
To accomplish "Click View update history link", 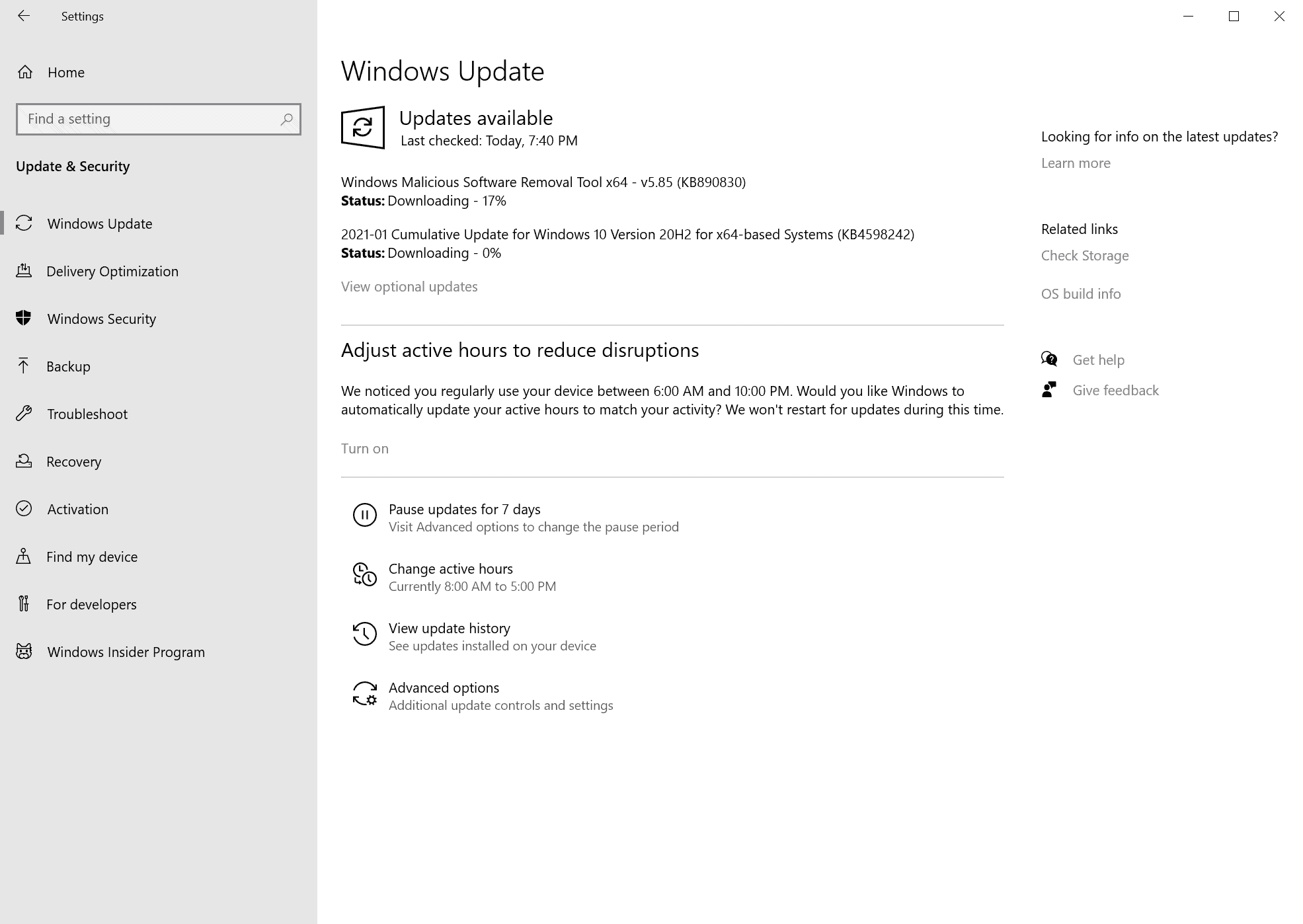I will tap(449, 627).
